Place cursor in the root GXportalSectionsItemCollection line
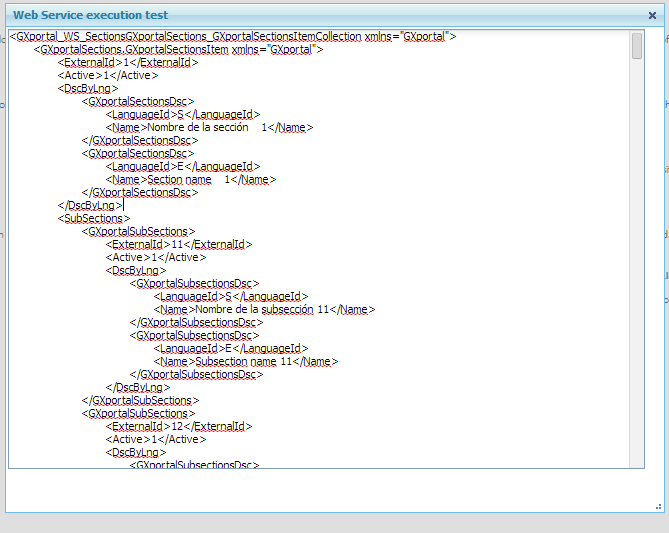Image resolution: width=669 pixels, height=533 pixels. [x=232, y=36]
